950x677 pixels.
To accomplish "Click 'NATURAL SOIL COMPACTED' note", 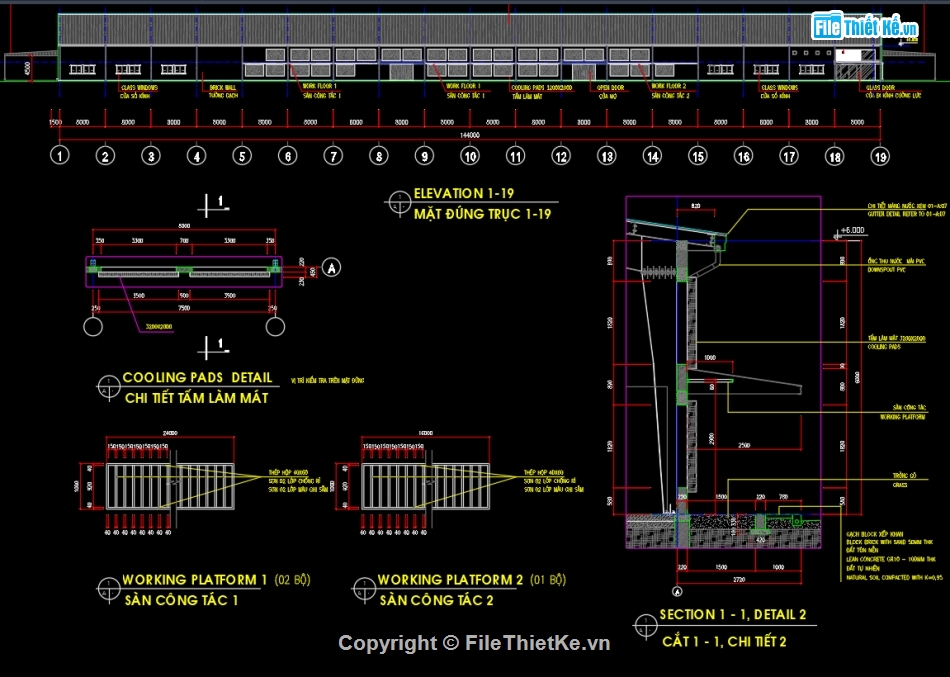I will coord(894,578).
